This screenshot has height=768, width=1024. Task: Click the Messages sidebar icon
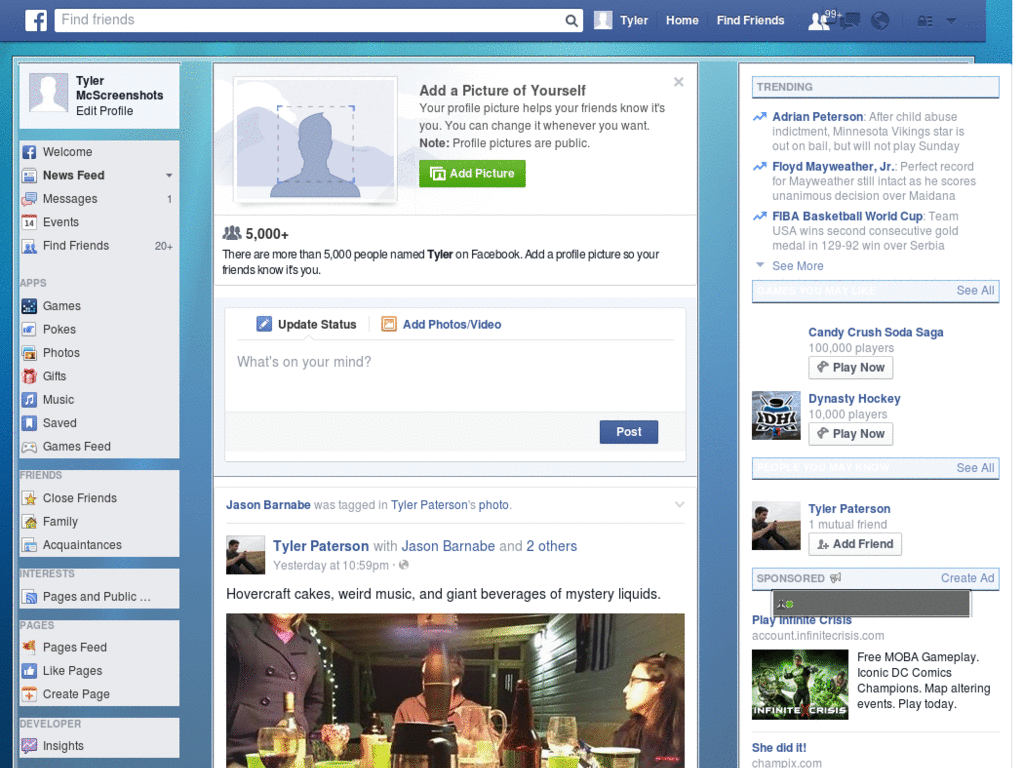[29, 199]
